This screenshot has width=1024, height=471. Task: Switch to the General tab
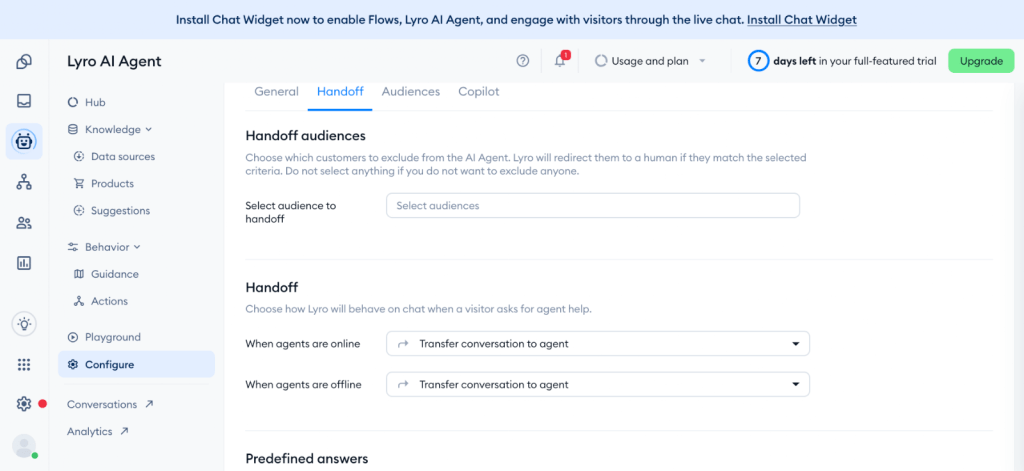click(x=276, y=91)
